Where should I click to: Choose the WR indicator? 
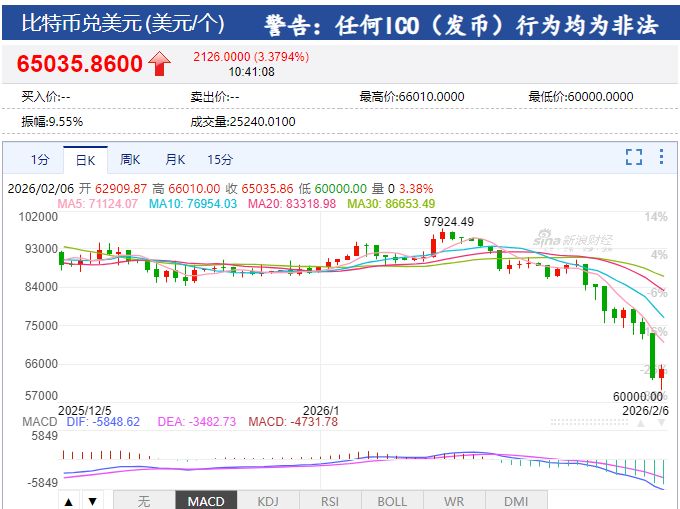click(454, 500)
